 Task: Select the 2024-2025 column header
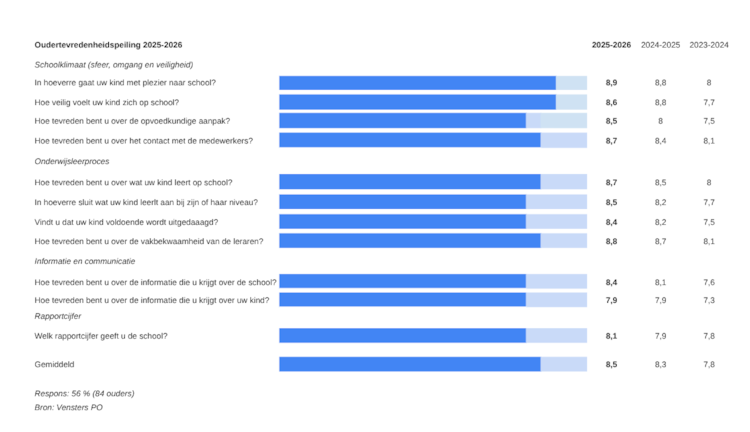click(660, 45)
